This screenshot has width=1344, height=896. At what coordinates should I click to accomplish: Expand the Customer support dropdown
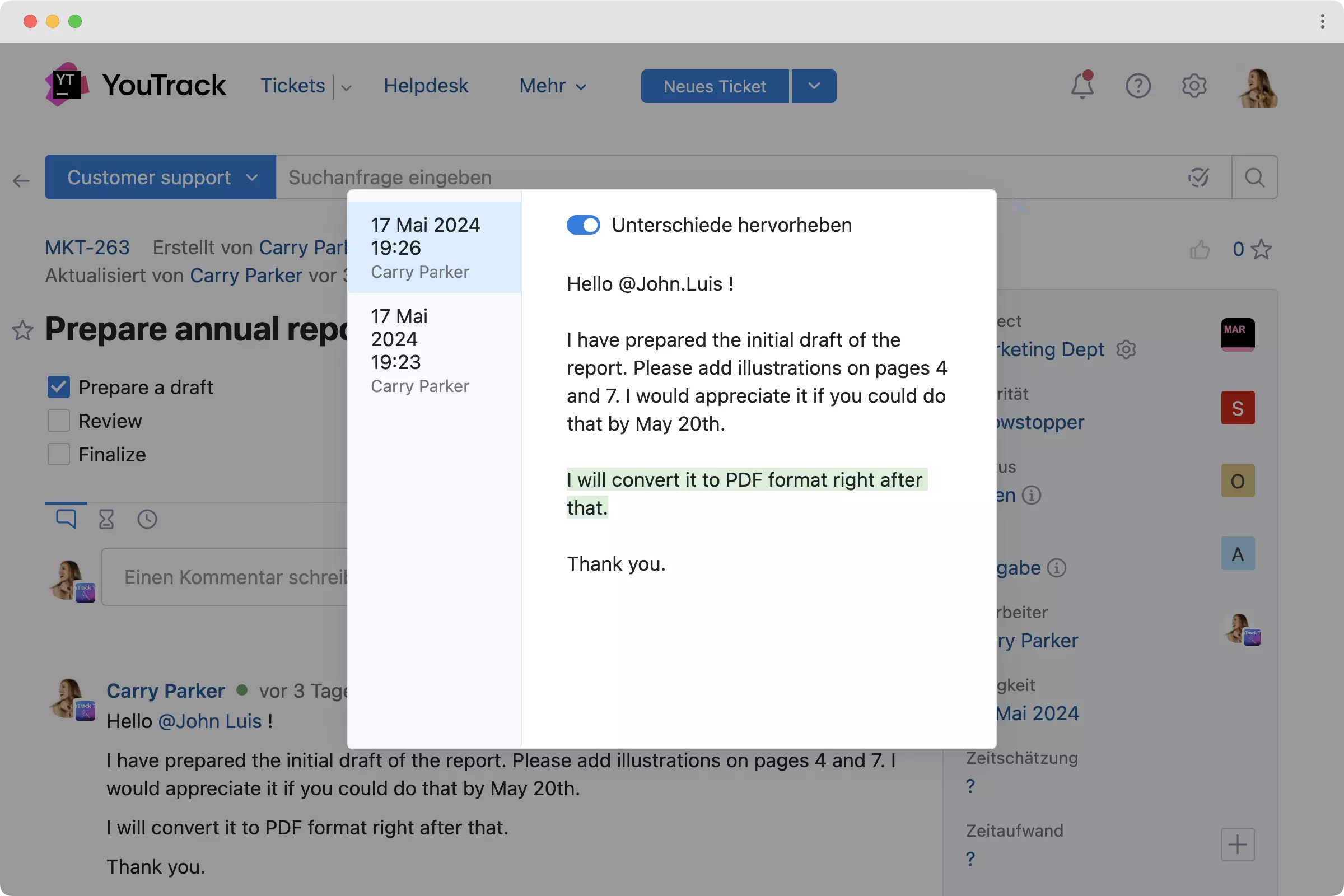coord(161,177)
